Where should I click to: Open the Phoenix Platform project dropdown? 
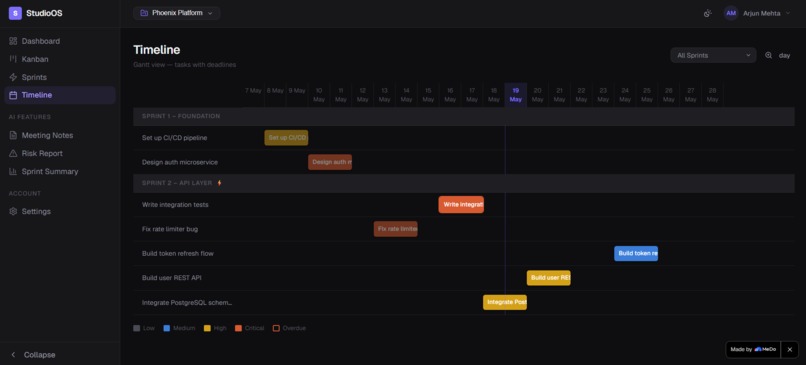pos(176,13)
